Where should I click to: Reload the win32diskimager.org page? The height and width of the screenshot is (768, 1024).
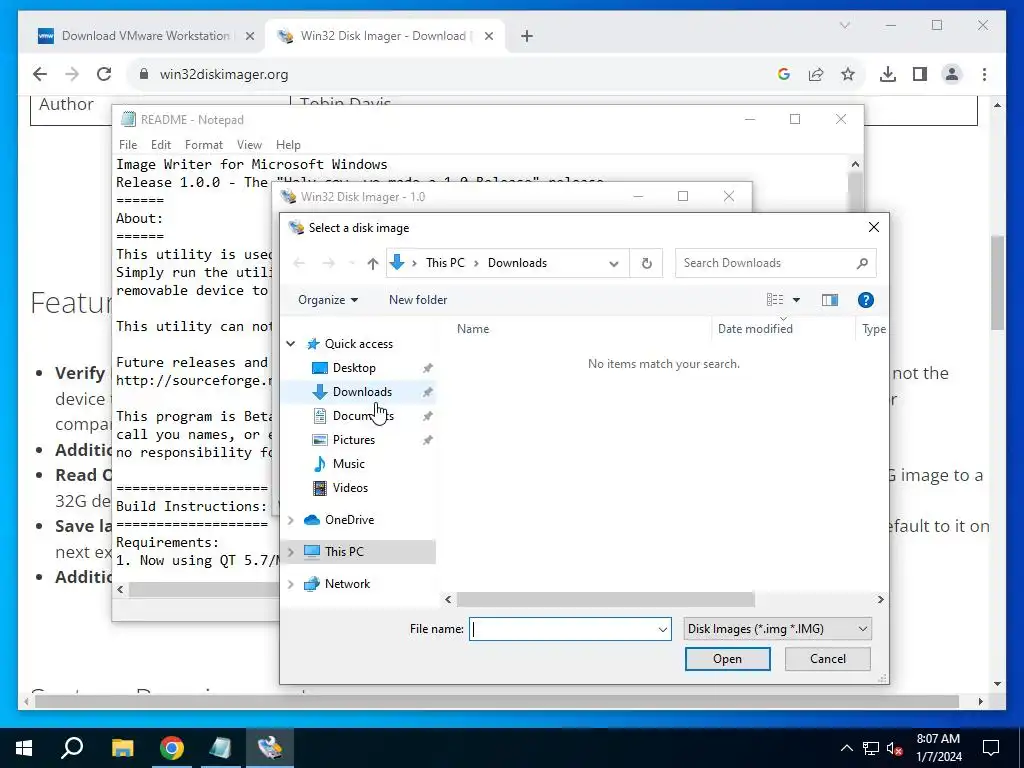click(104, 74)
